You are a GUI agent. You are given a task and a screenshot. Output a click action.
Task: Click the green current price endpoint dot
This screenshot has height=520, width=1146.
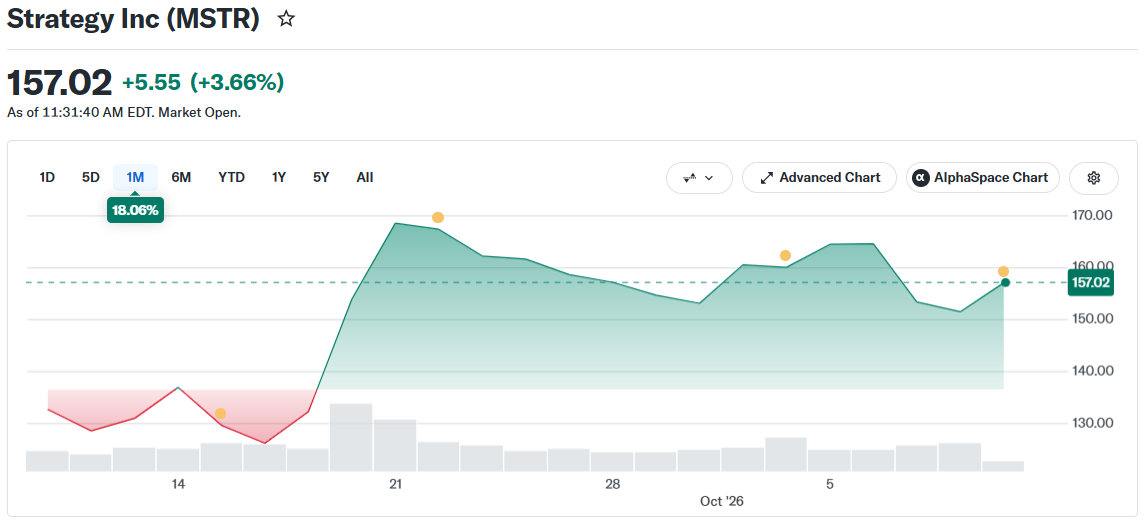[x=1006, y=282]
